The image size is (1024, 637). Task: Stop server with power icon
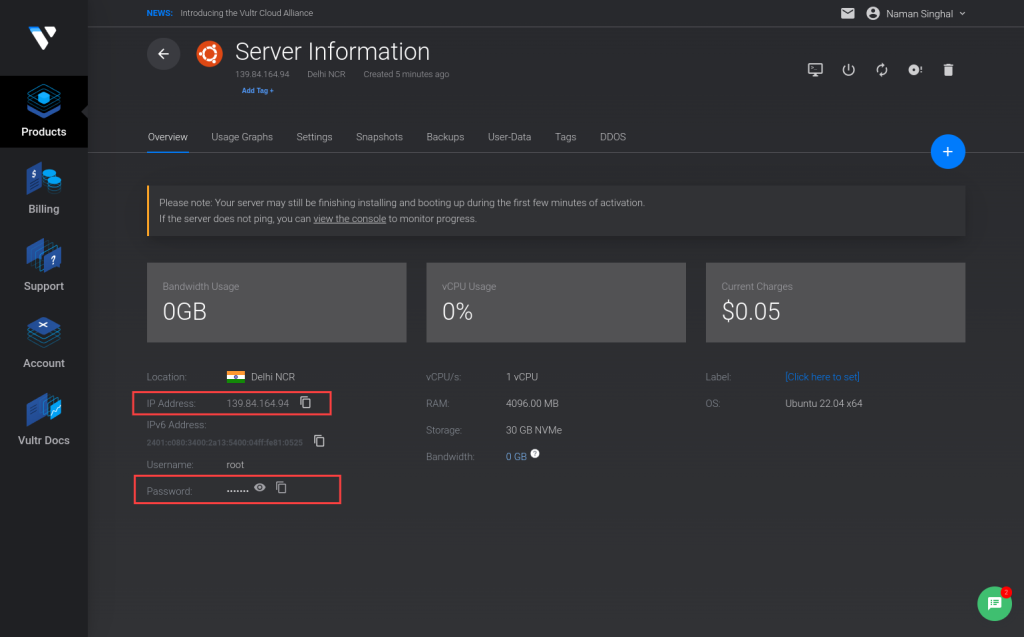848,69
